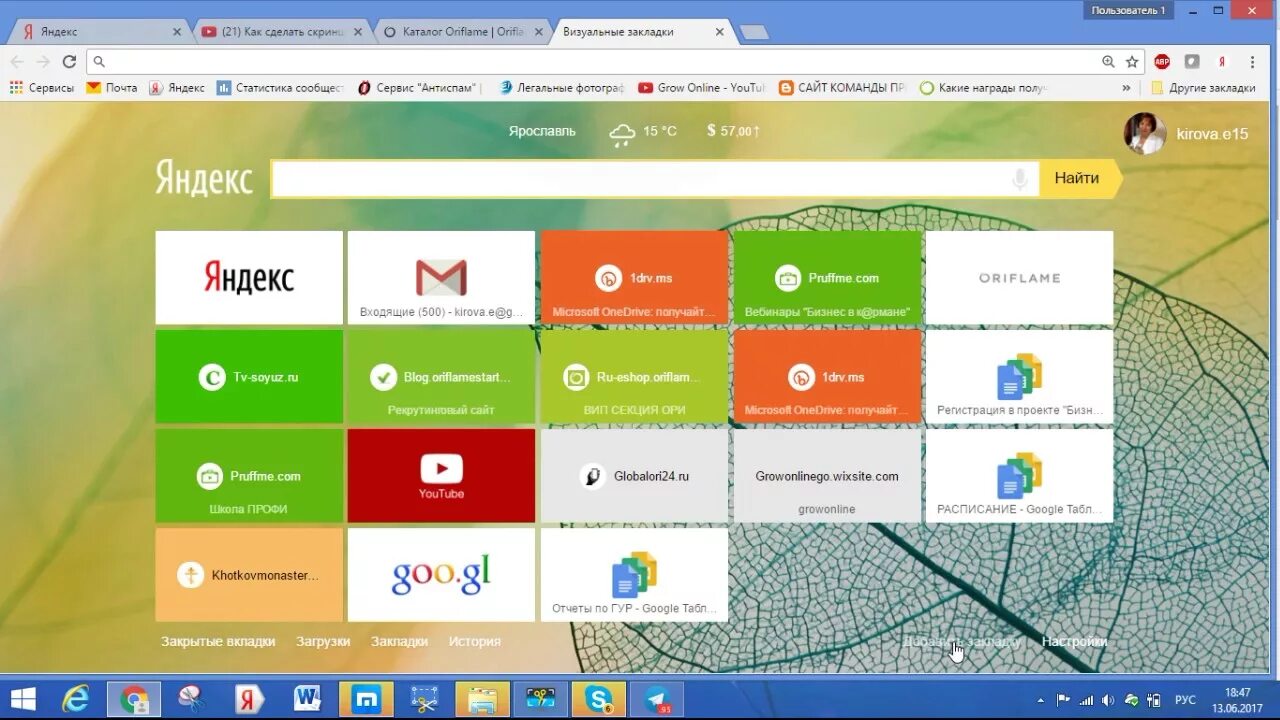Expand the hidden bookmarks chevron
This screenshot has width=1280, height=720.
1126,88
